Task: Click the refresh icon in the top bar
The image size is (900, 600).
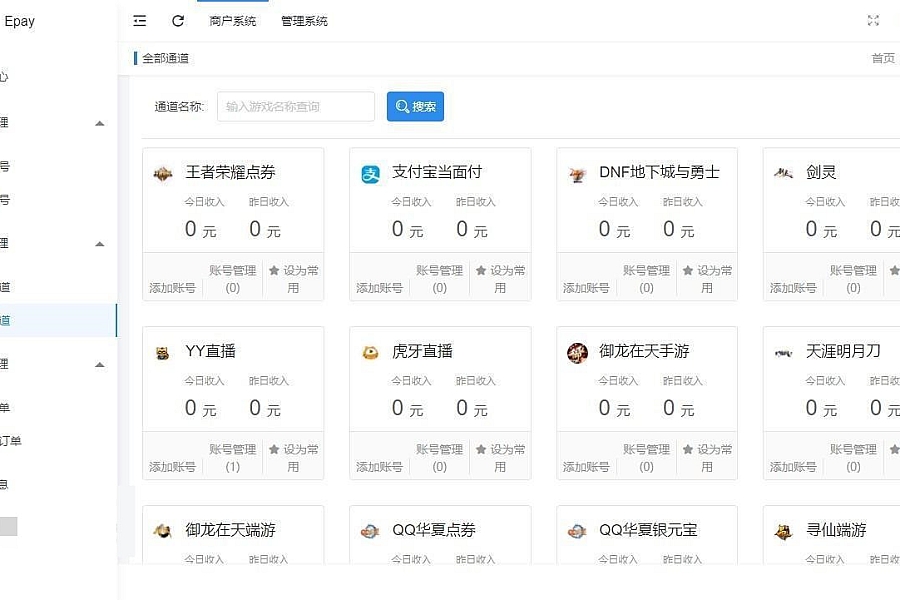Action: 178,21
